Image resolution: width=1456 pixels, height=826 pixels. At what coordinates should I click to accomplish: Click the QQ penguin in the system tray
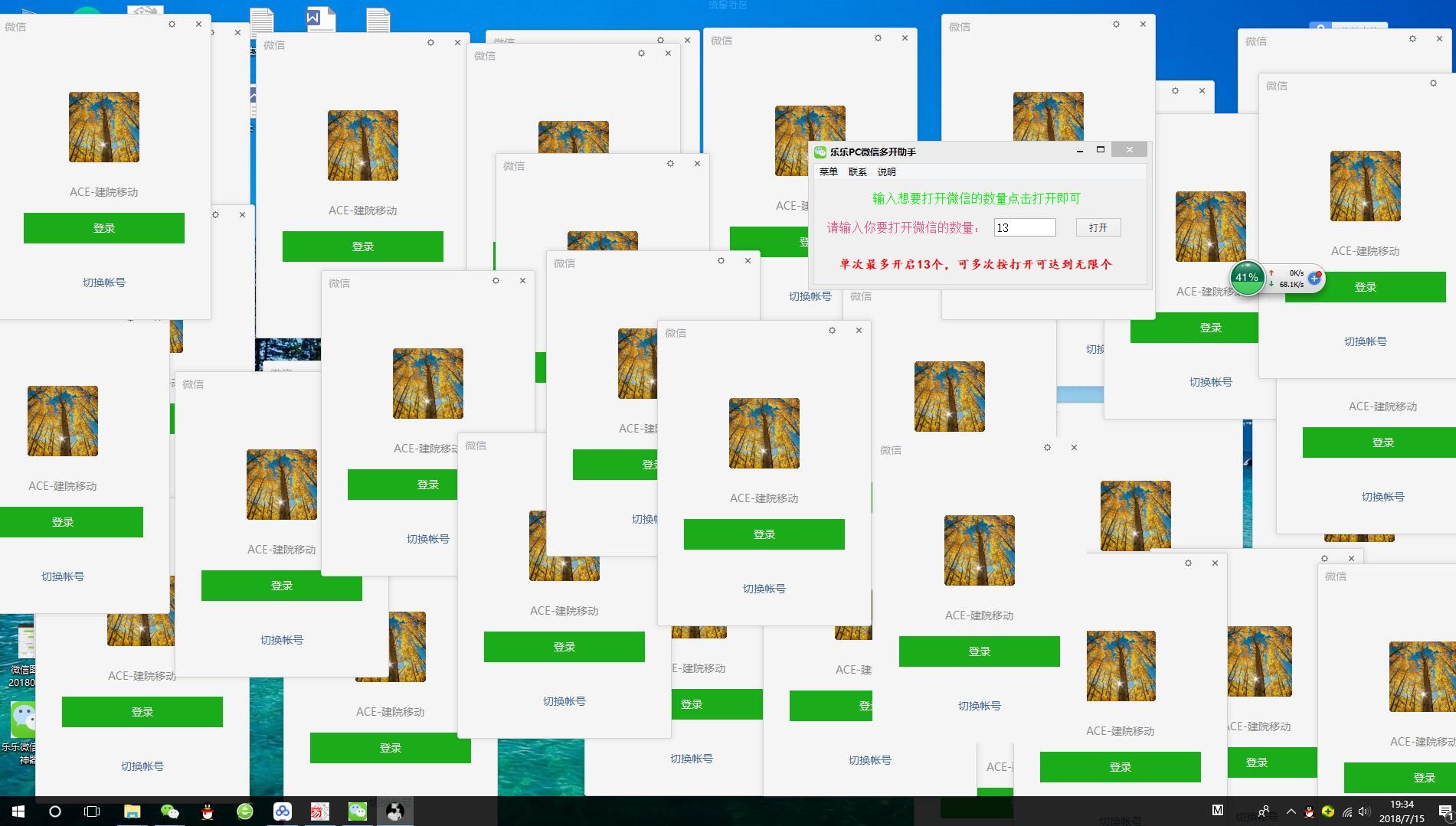[1310, 812]
